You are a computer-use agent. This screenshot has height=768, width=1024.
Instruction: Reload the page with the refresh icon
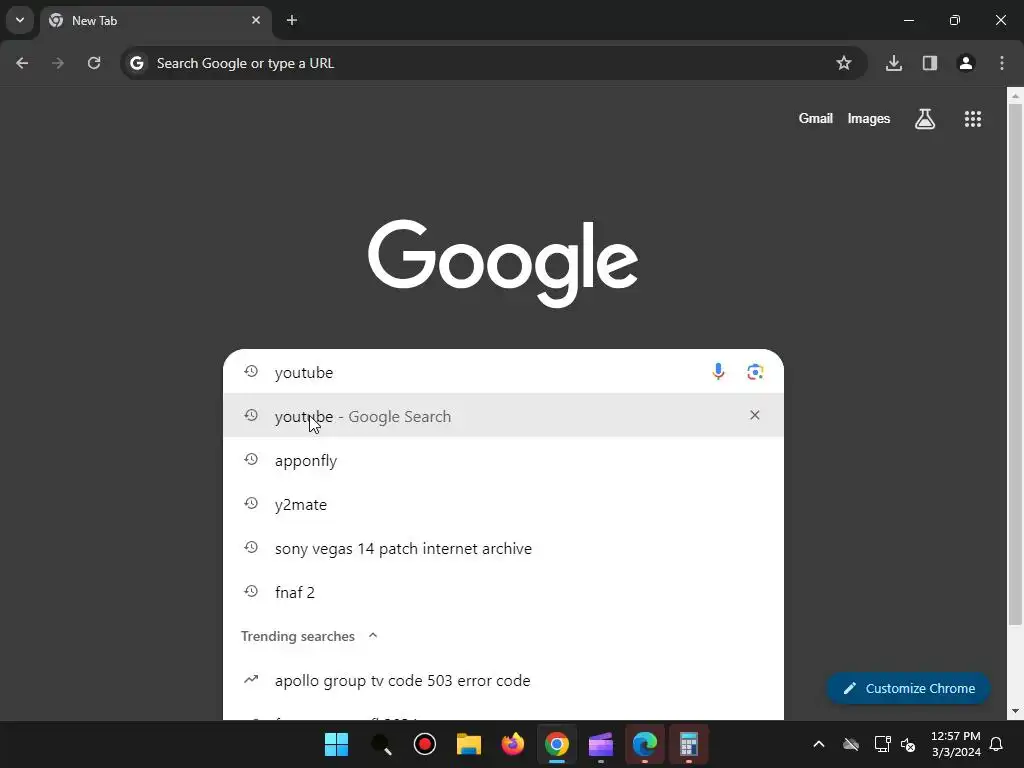[94, 63]
